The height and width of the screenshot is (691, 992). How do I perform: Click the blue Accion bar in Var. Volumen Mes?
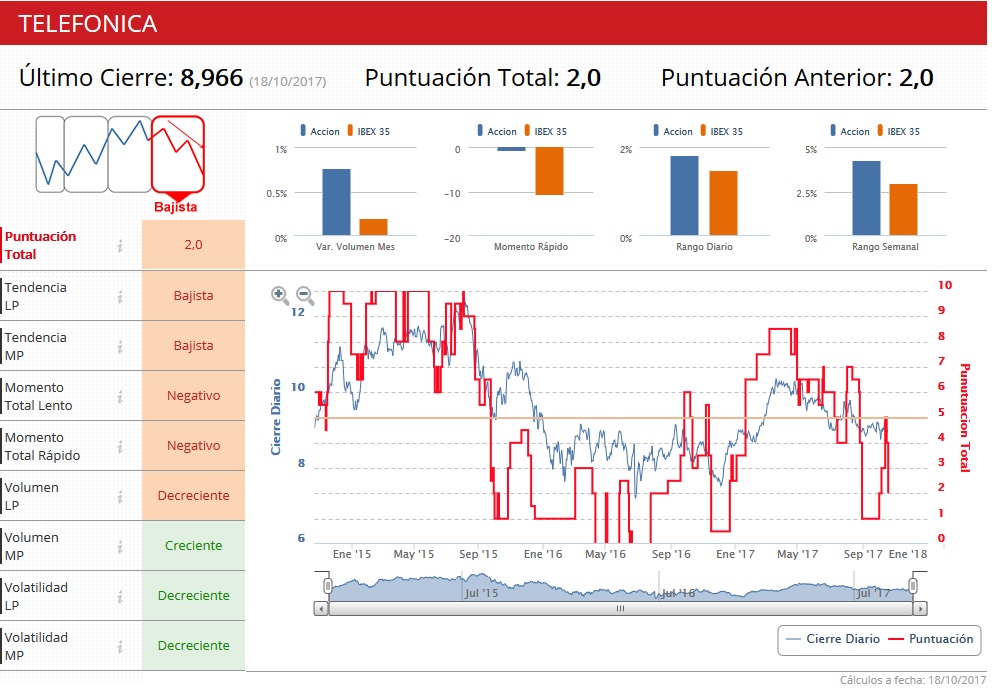point(337,202)
